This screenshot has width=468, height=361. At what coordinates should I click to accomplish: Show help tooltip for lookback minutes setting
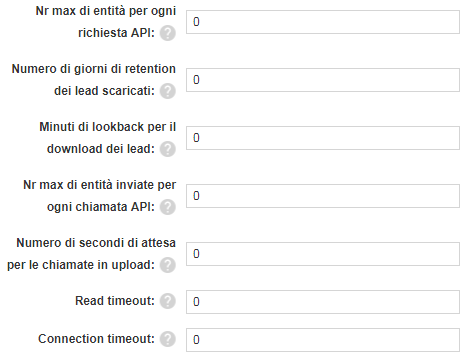[x=167, y=149]
